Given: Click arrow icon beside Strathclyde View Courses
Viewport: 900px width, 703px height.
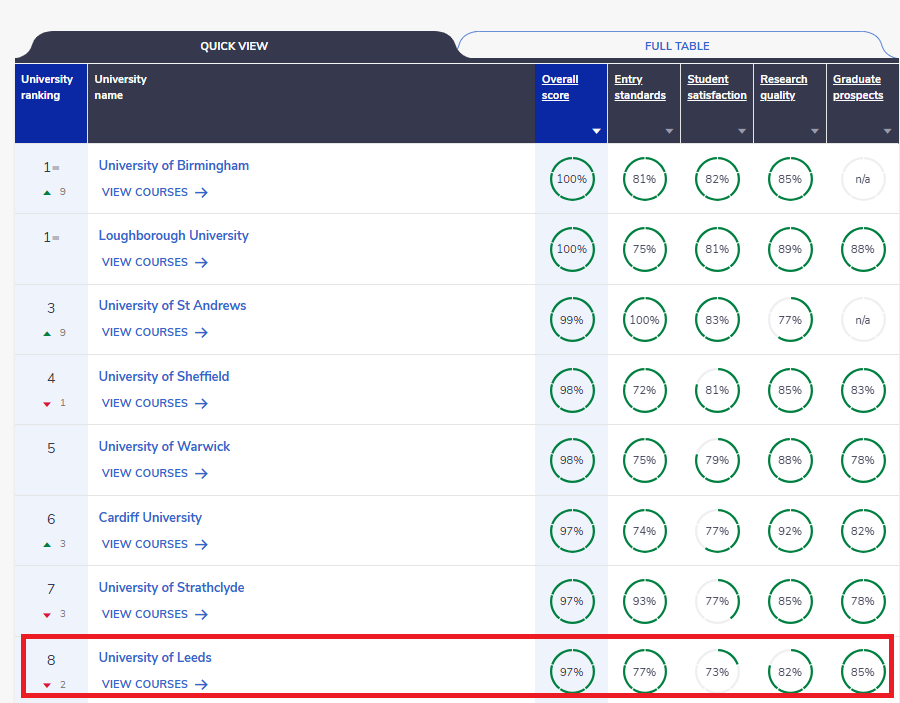Looking at the screenshot, I should click(202, 614).
